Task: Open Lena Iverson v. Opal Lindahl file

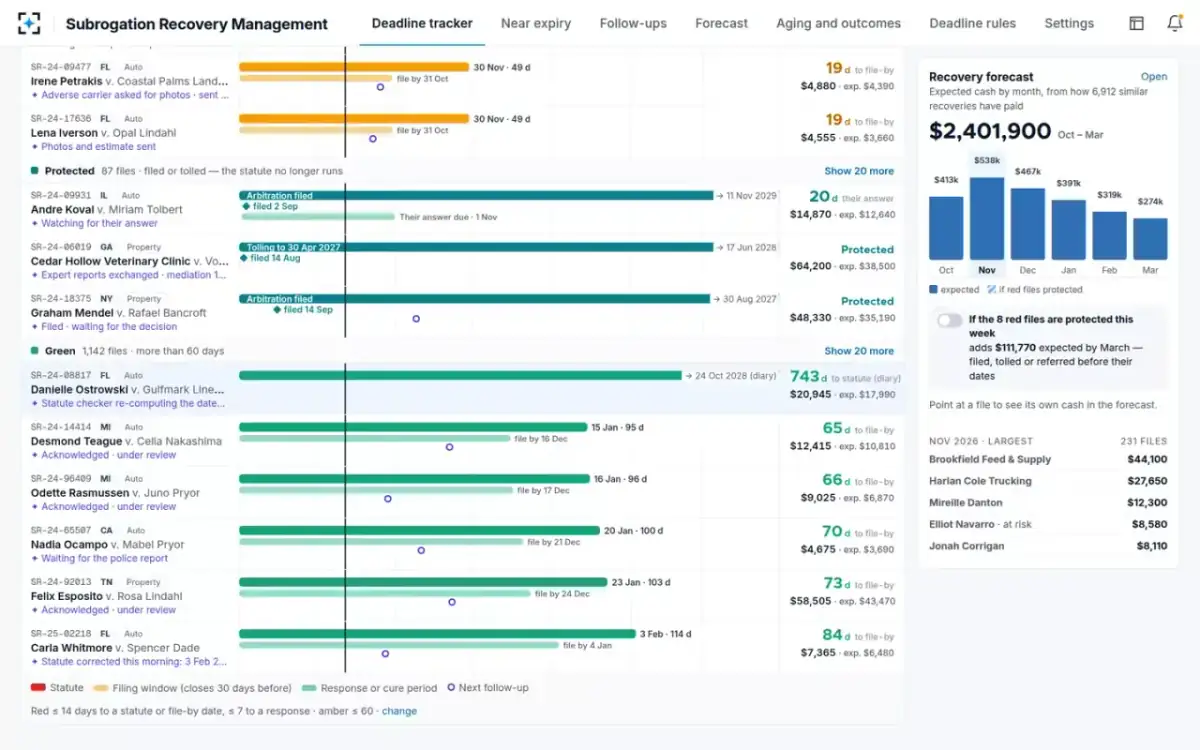Action: click(103, 133)
